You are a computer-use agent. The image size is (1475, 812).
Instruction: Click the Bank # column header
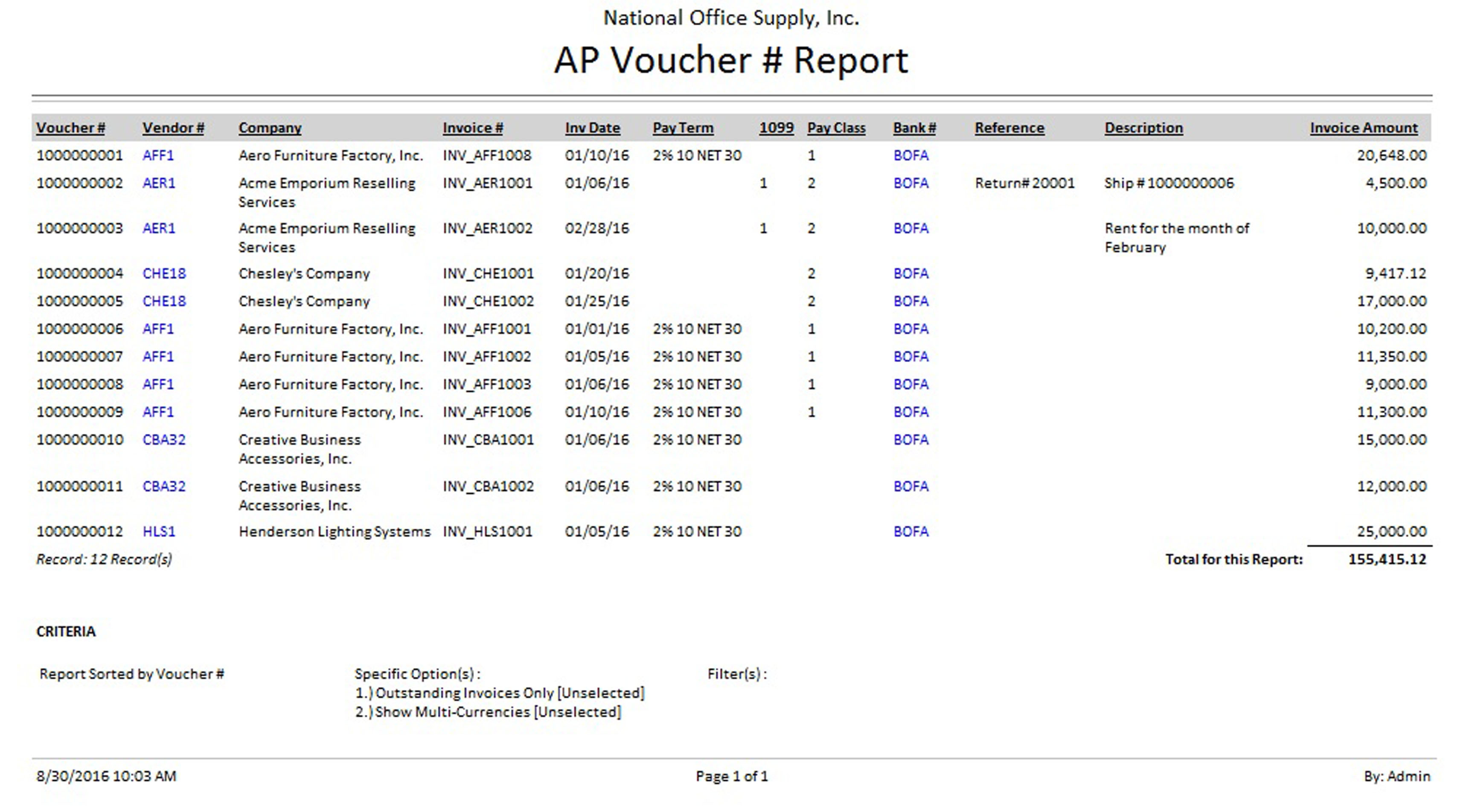click(x=914, y=128)
